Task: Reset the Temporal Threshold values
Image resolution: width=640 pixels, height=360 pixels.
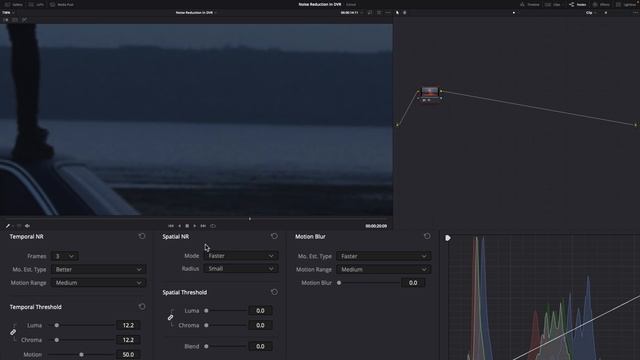Action: (x=142, y=307)
